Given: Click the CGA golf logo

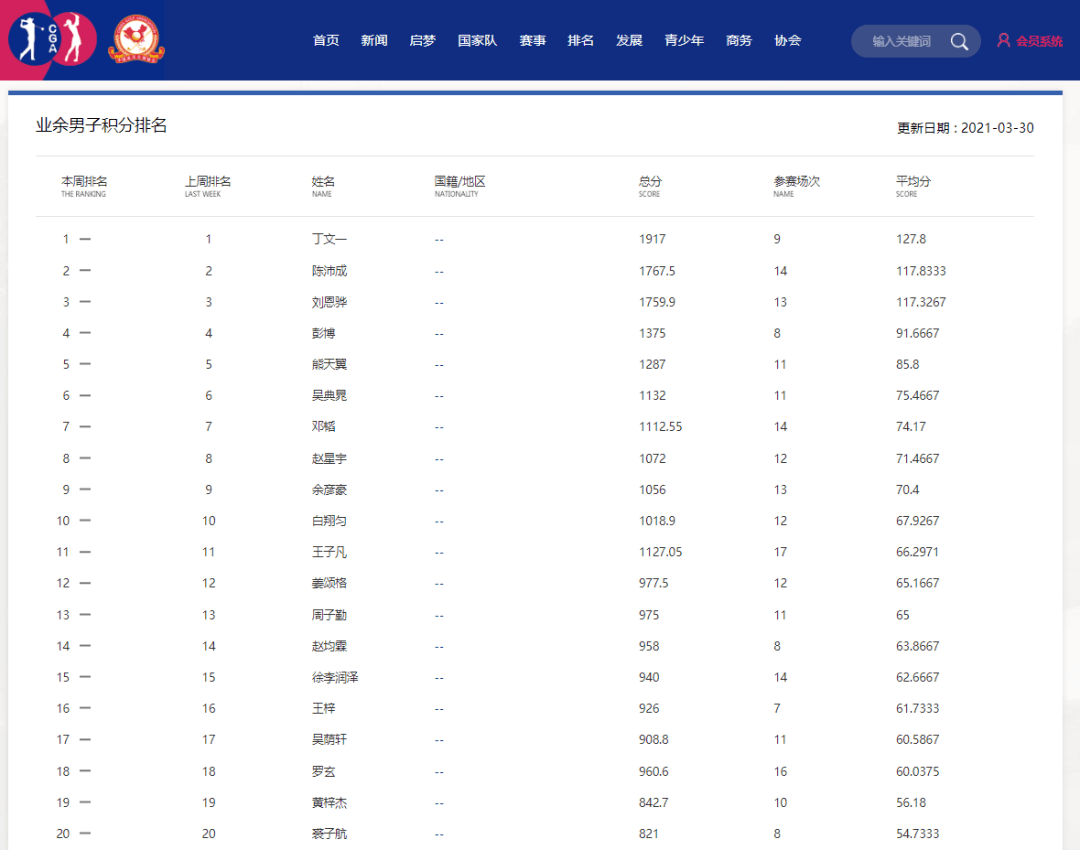Looking at the screenshot, I should pos(52,39).
